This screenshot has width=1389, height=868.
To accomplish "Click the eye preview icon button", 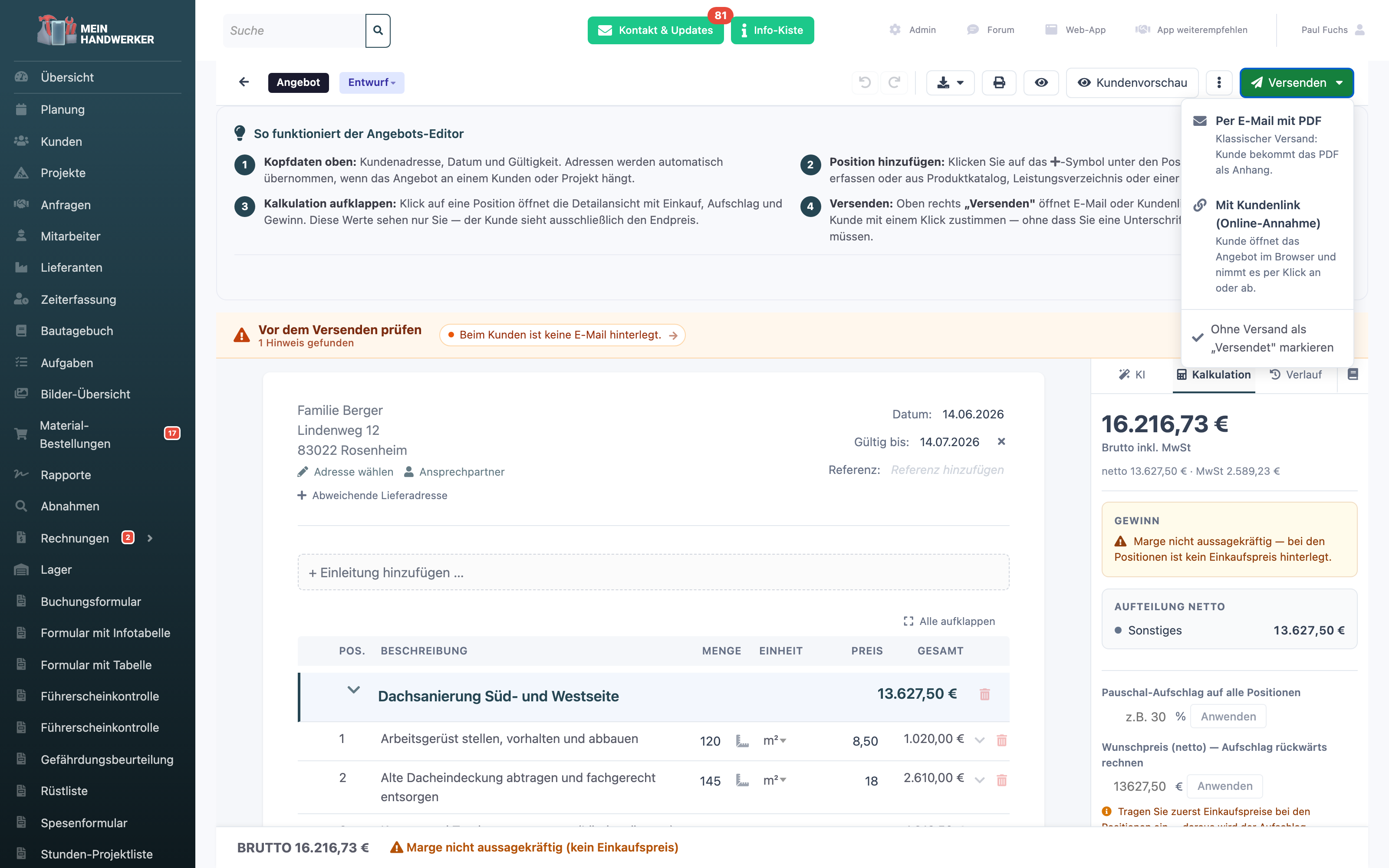I will click(1041, 82).
